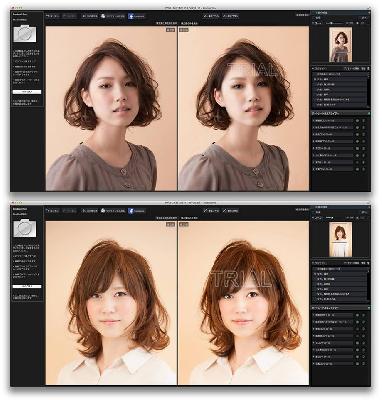Expand the preset list section header in top window
Viewport: 382px width, 400px height.
click(x=340, y=68)
